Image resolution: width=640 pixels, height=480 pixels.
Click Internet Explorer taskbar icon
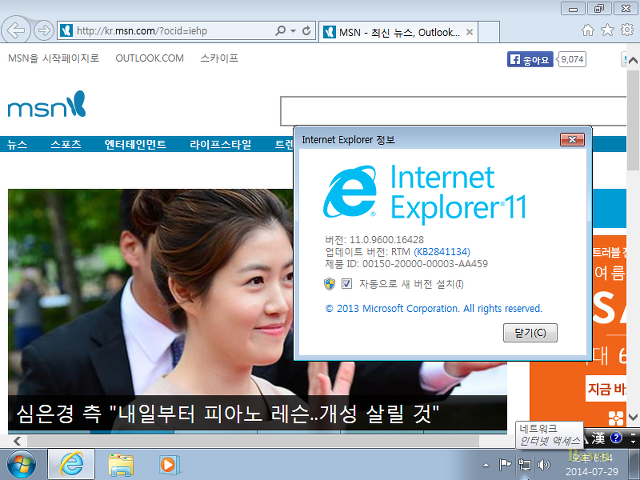[71, 464]
